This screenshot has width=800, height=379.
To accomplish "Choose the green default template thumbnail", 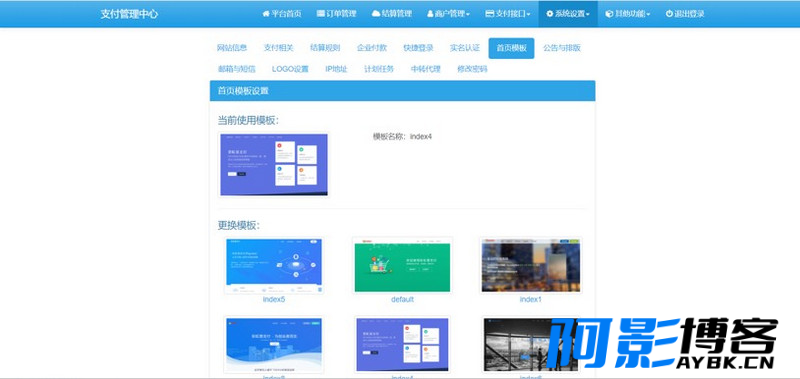I will point(403,265).
